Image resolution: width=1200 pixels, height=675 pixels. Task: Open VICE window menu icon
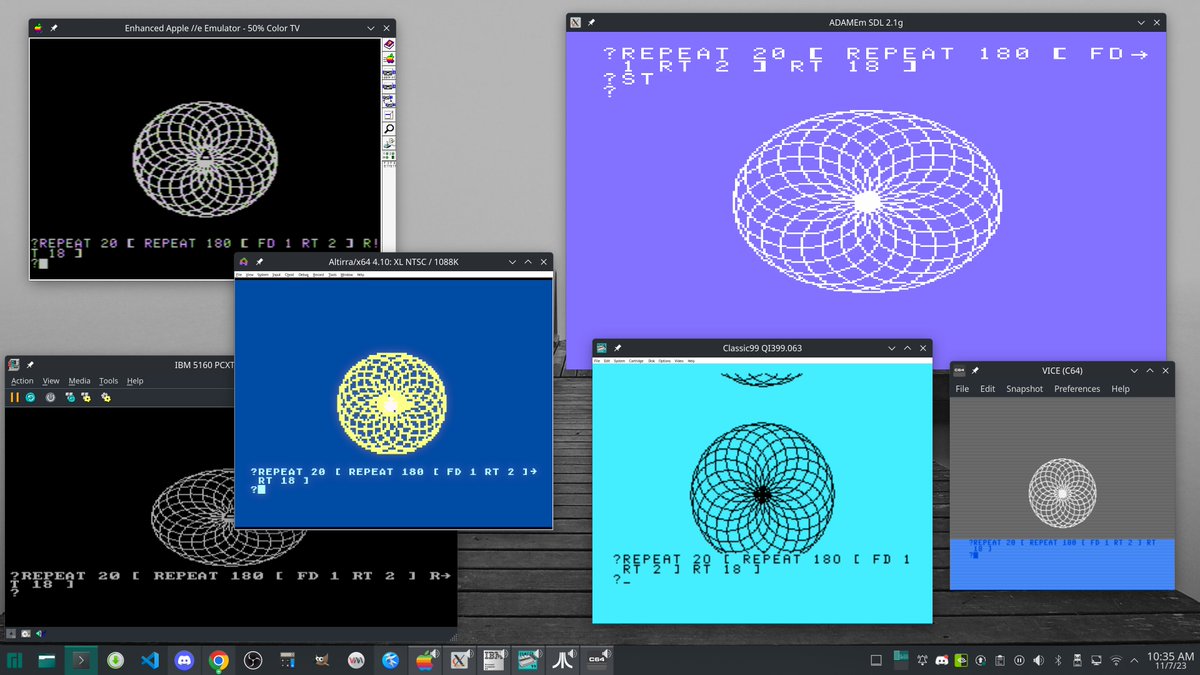[x=960, y=371]
